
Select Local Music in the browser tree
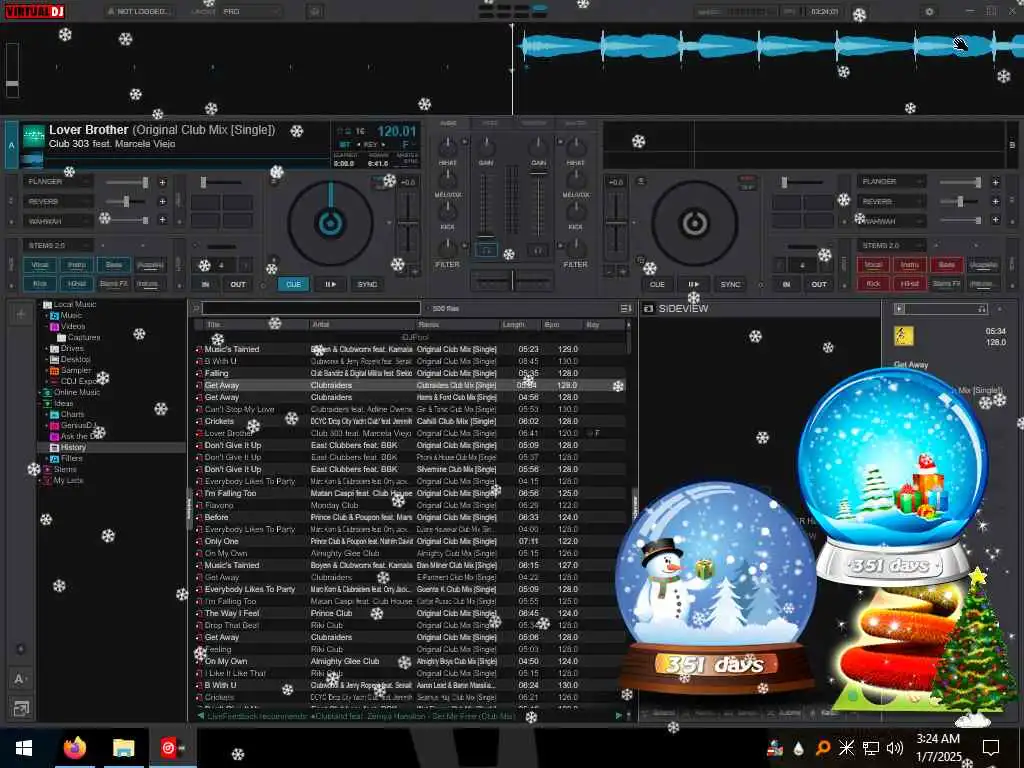[x=74, y=304]
